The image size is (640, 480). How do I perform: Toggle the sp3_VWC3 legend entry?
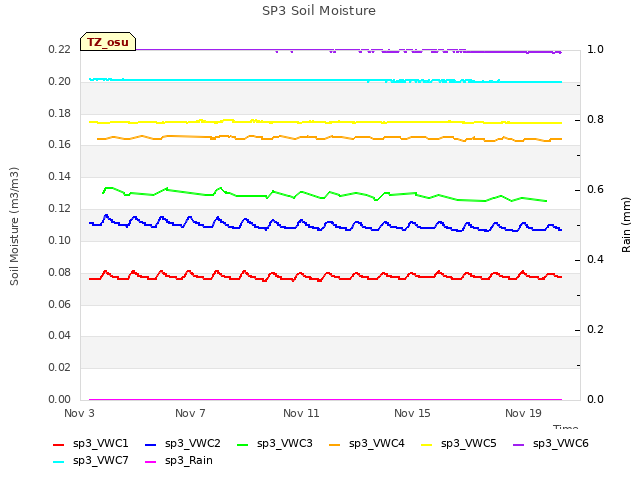275,444
